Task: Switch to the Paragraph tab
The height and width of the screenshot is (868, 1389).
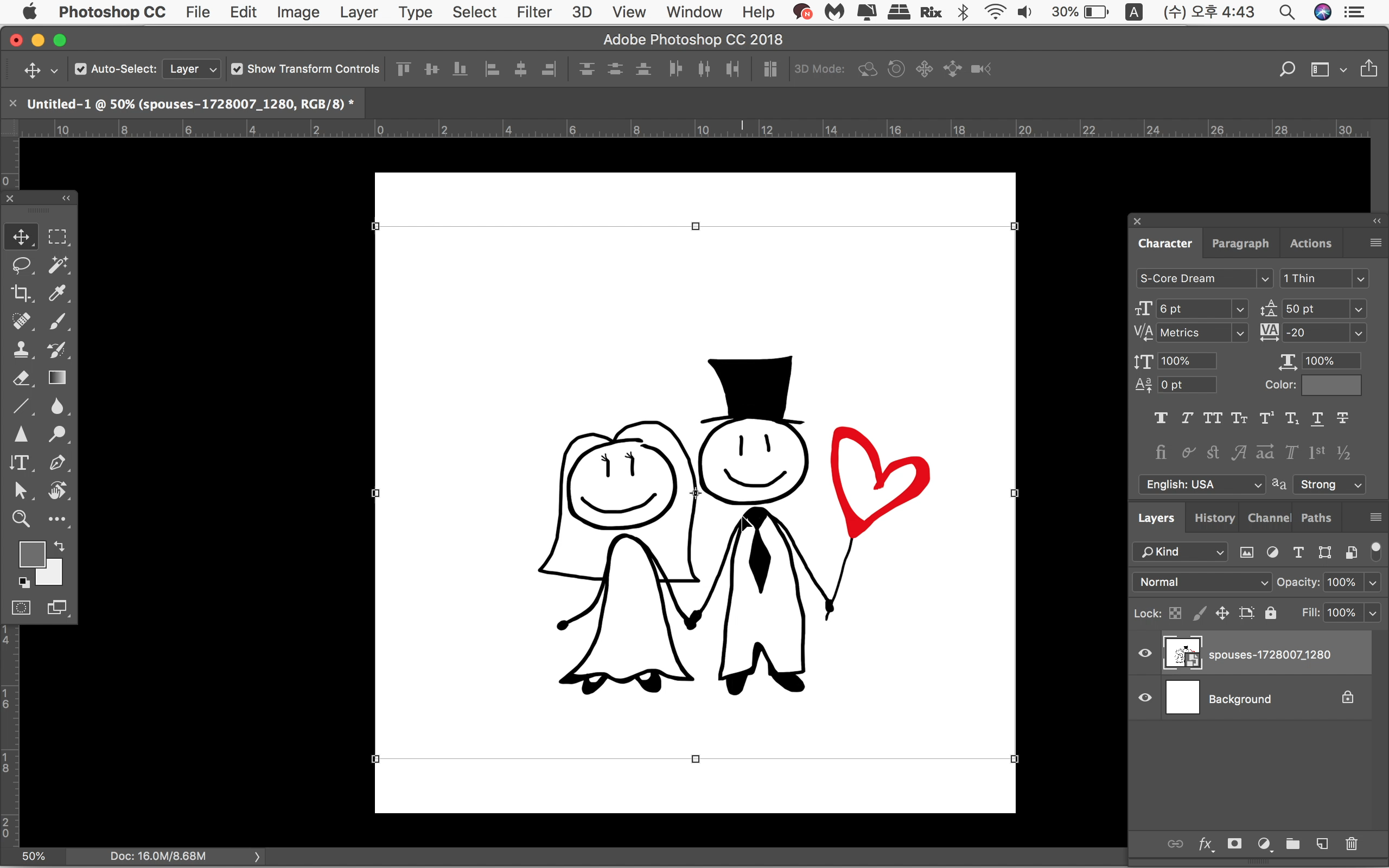Action: click(1240, 244)
